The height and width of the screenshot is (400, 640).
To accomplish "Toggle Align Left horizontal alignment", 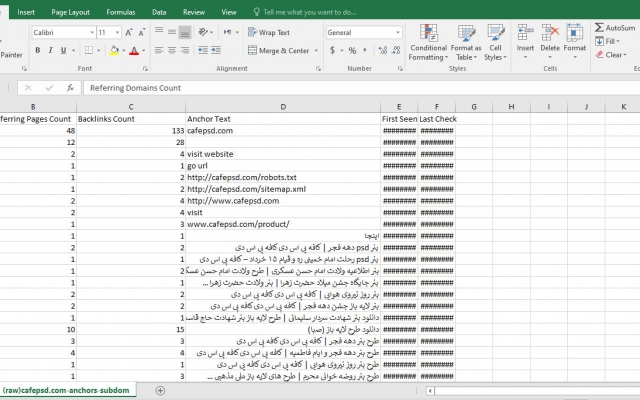I will (159, 50).
